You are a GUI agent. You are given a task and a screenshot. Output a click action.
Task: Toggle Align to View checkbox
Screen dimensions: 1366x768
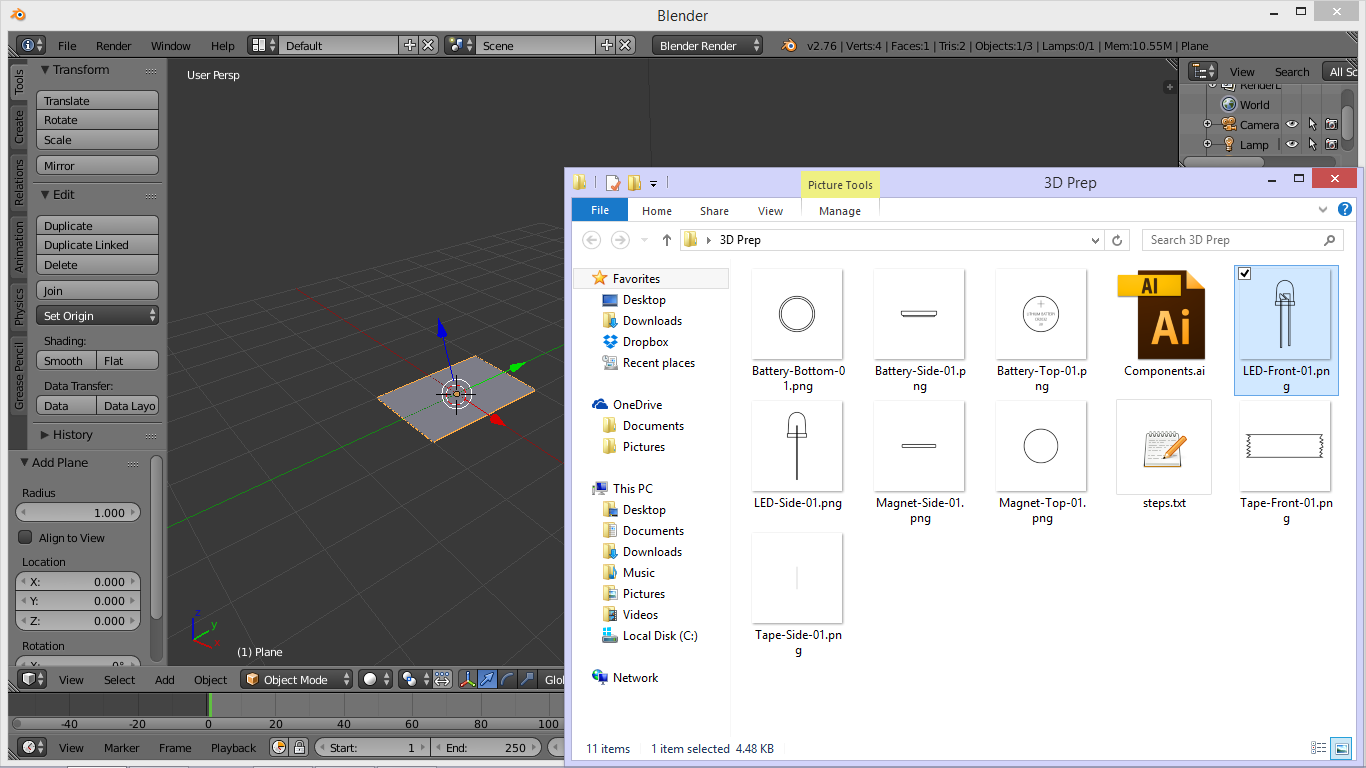coord(26,537)
